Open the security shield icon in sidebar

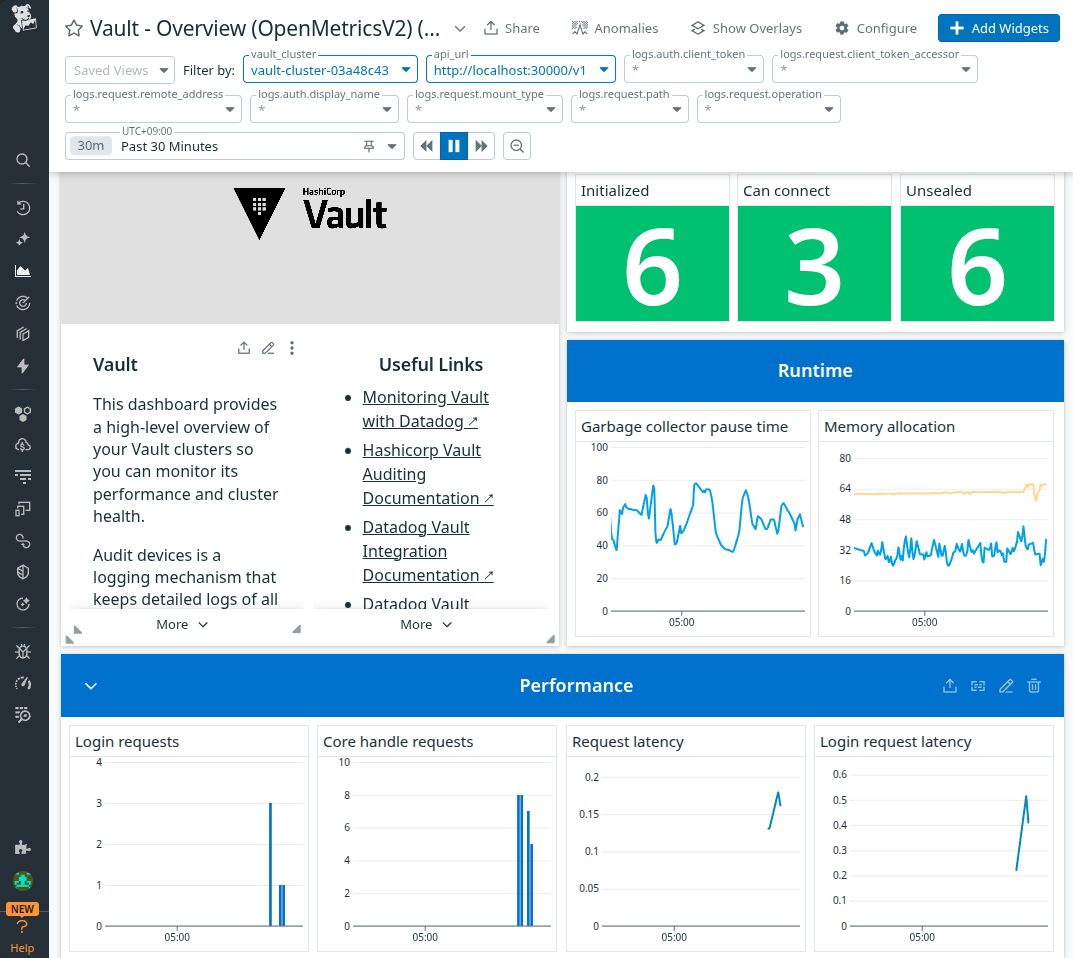tap(23, 572)
